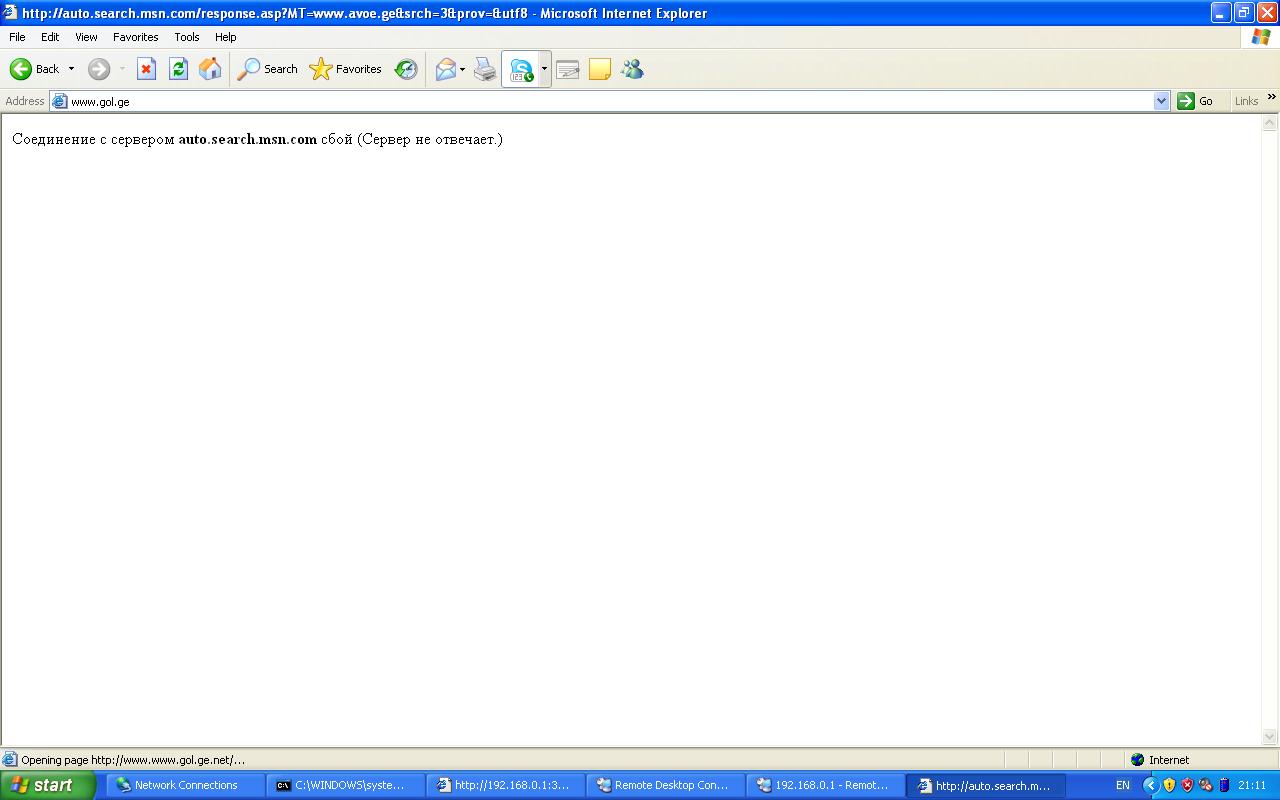The image size is (1280, 800).
Task: Show the History pane
Action: 406,69
